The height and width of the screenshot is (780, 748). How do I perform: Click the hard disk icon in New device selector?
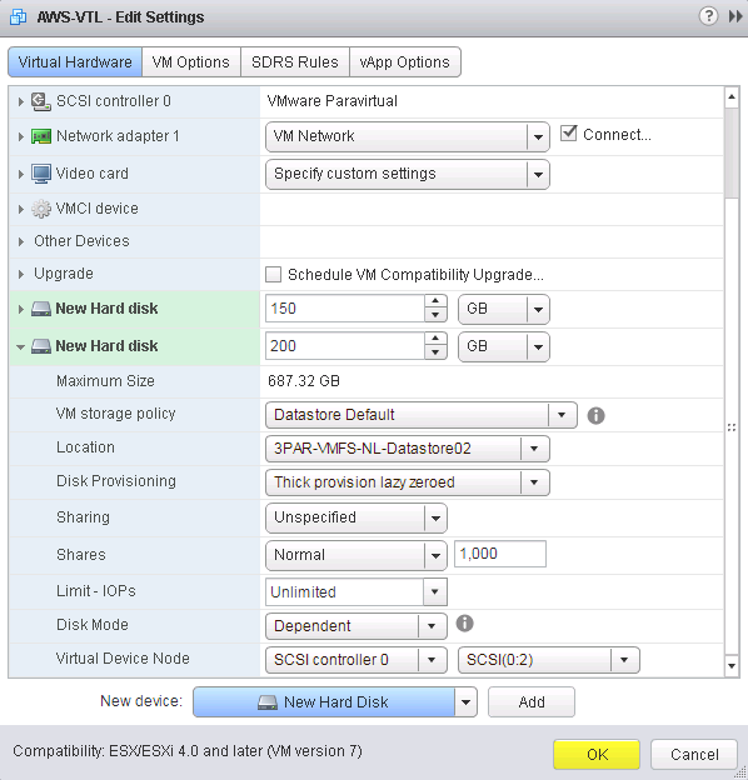click(x=268, y=702)
